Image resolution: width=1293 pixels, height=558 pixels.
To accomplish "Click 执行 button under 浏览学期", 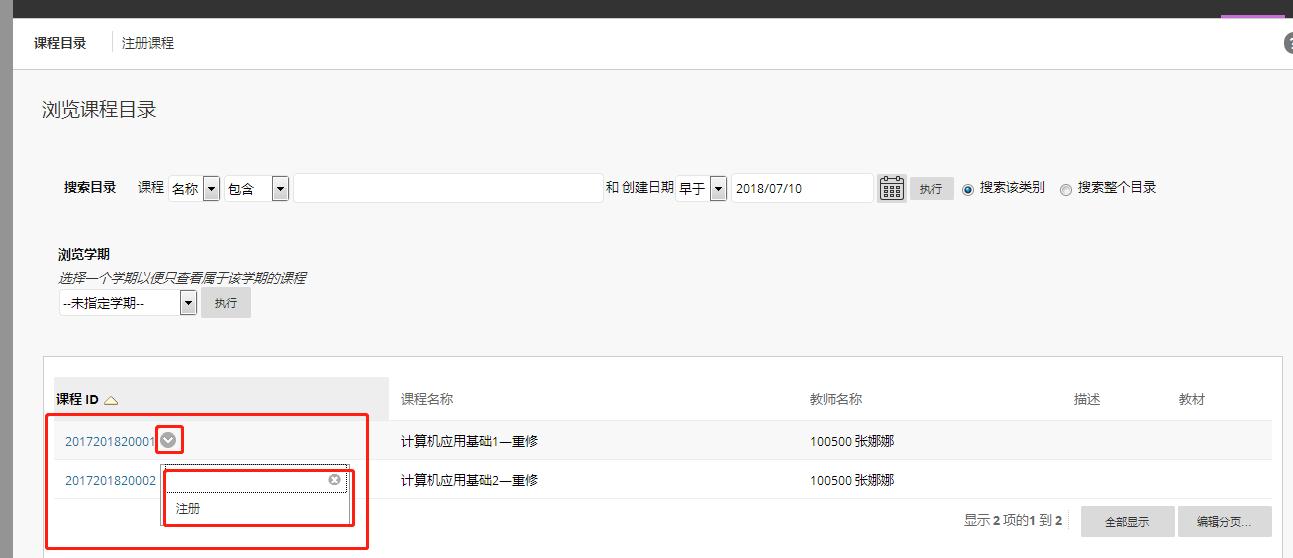I will [x=226, y=303].
